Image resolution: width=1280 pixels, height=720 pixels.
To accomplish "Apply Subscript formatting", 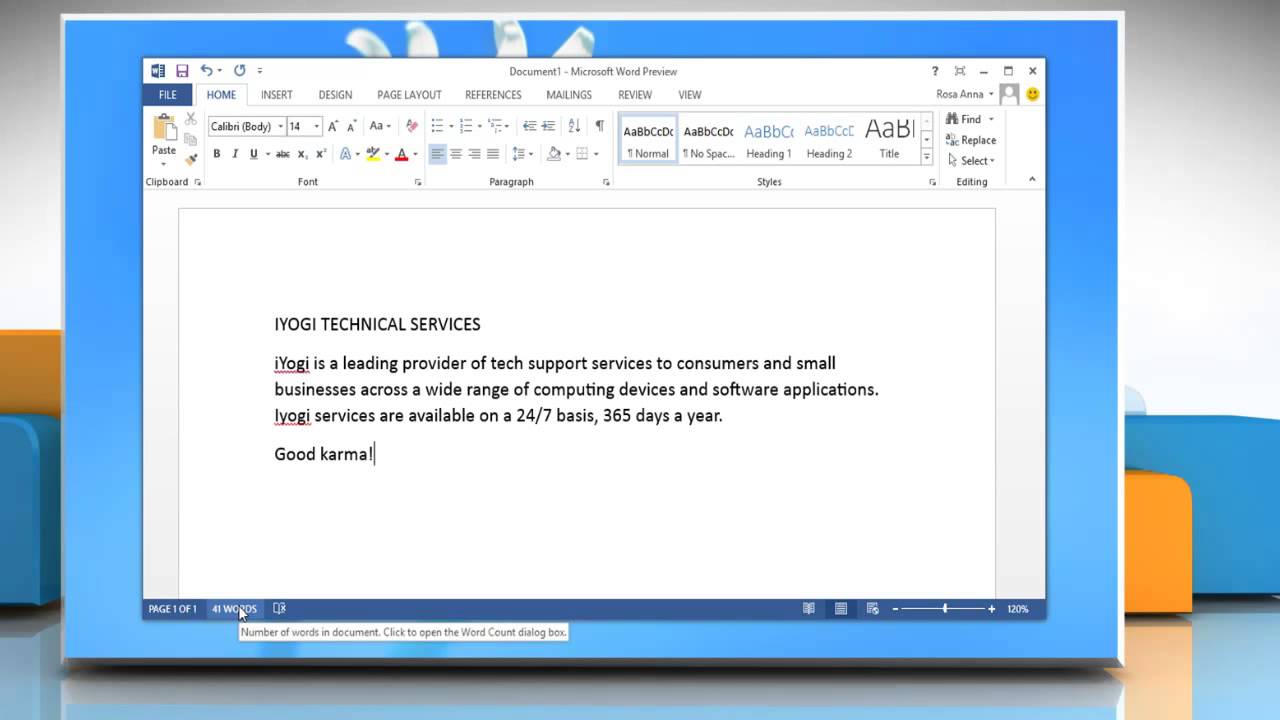I will (304, 154).
